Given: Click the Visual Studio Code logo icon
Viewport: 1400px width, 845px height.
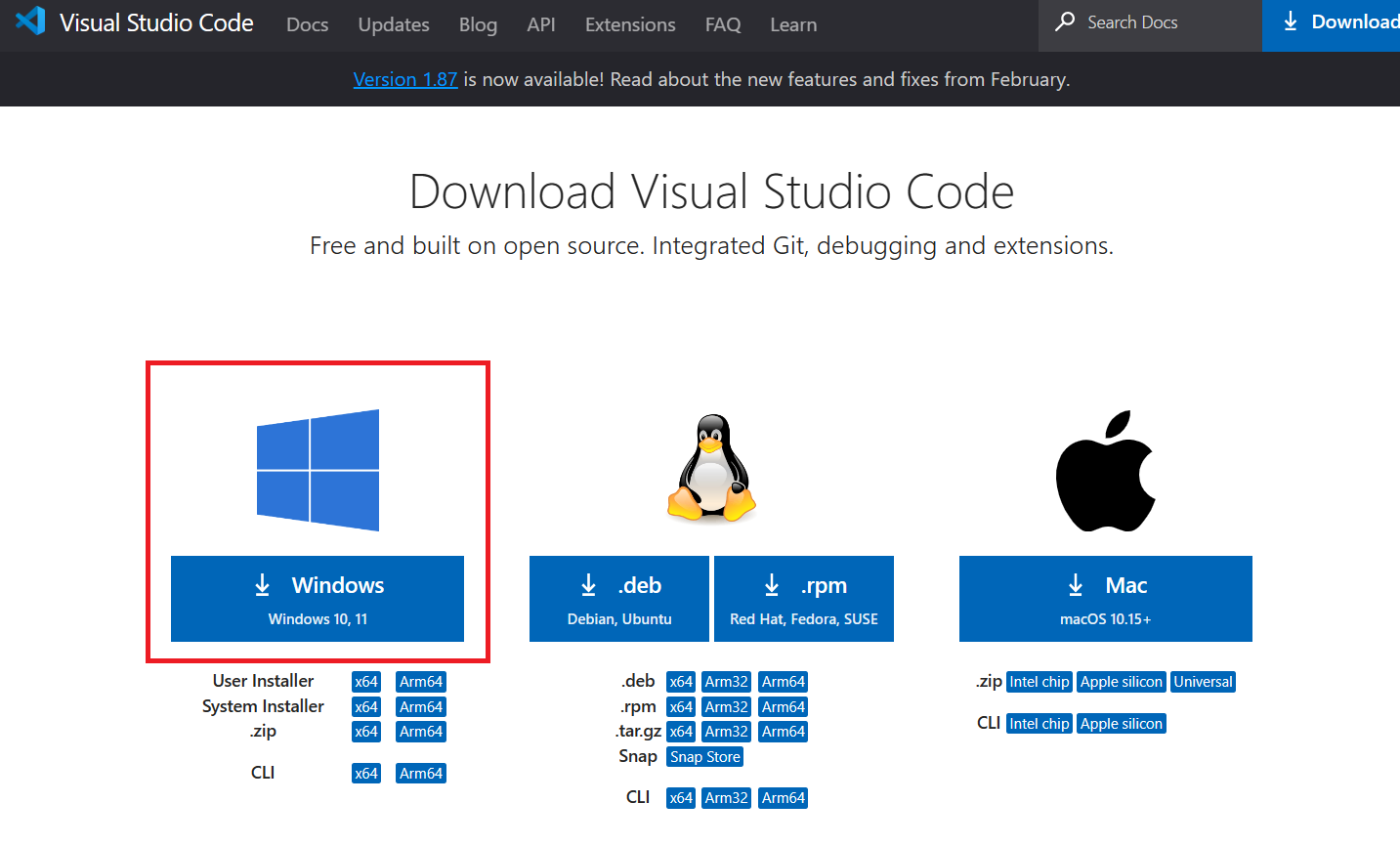Looking at the screenshot, I should (x=30, y=21).
